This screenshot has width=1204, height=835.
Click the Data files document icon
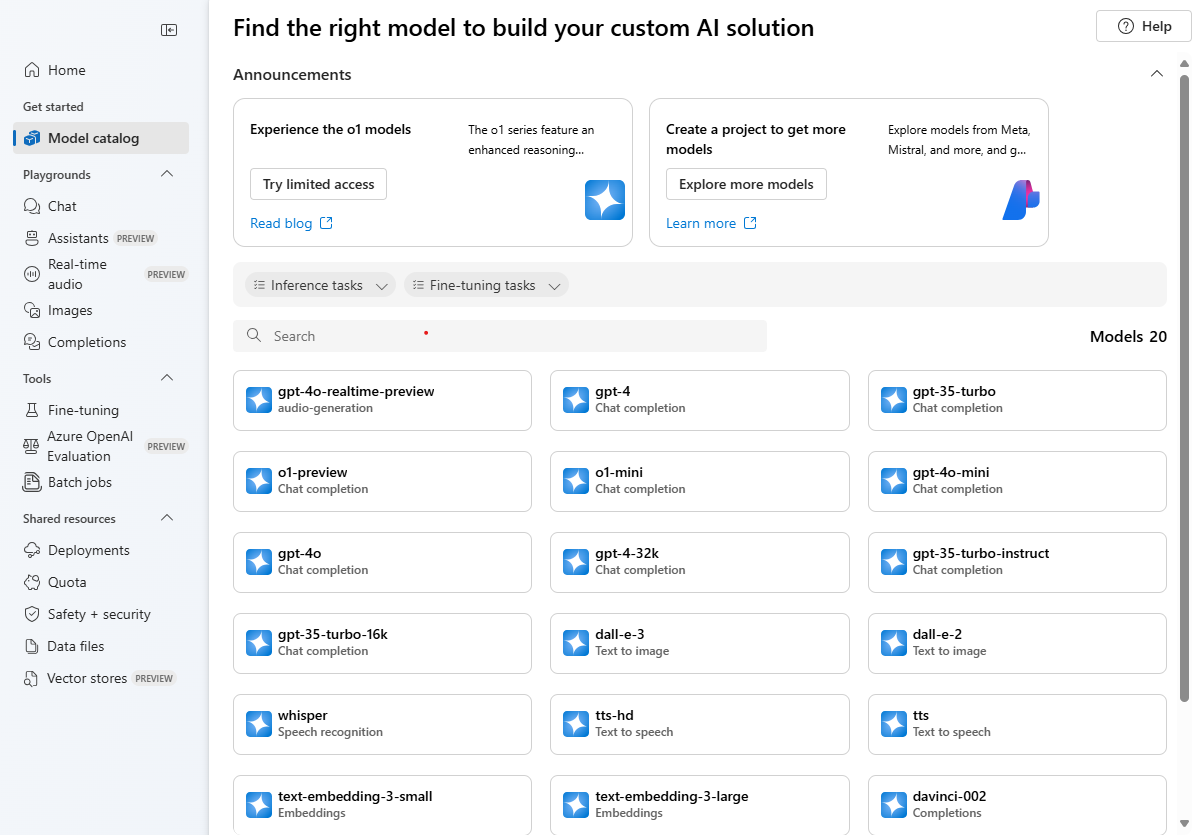pos(32,646)
